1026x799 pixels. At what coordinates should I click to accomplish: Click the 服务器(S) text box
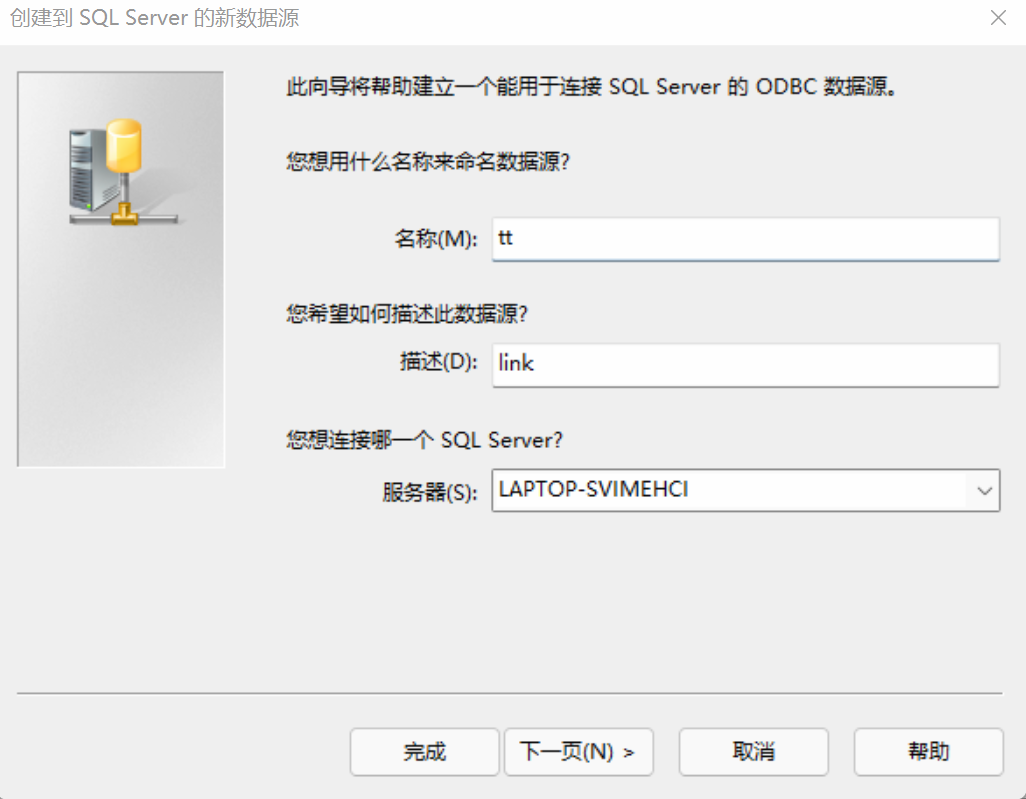(x=700, y=490)
